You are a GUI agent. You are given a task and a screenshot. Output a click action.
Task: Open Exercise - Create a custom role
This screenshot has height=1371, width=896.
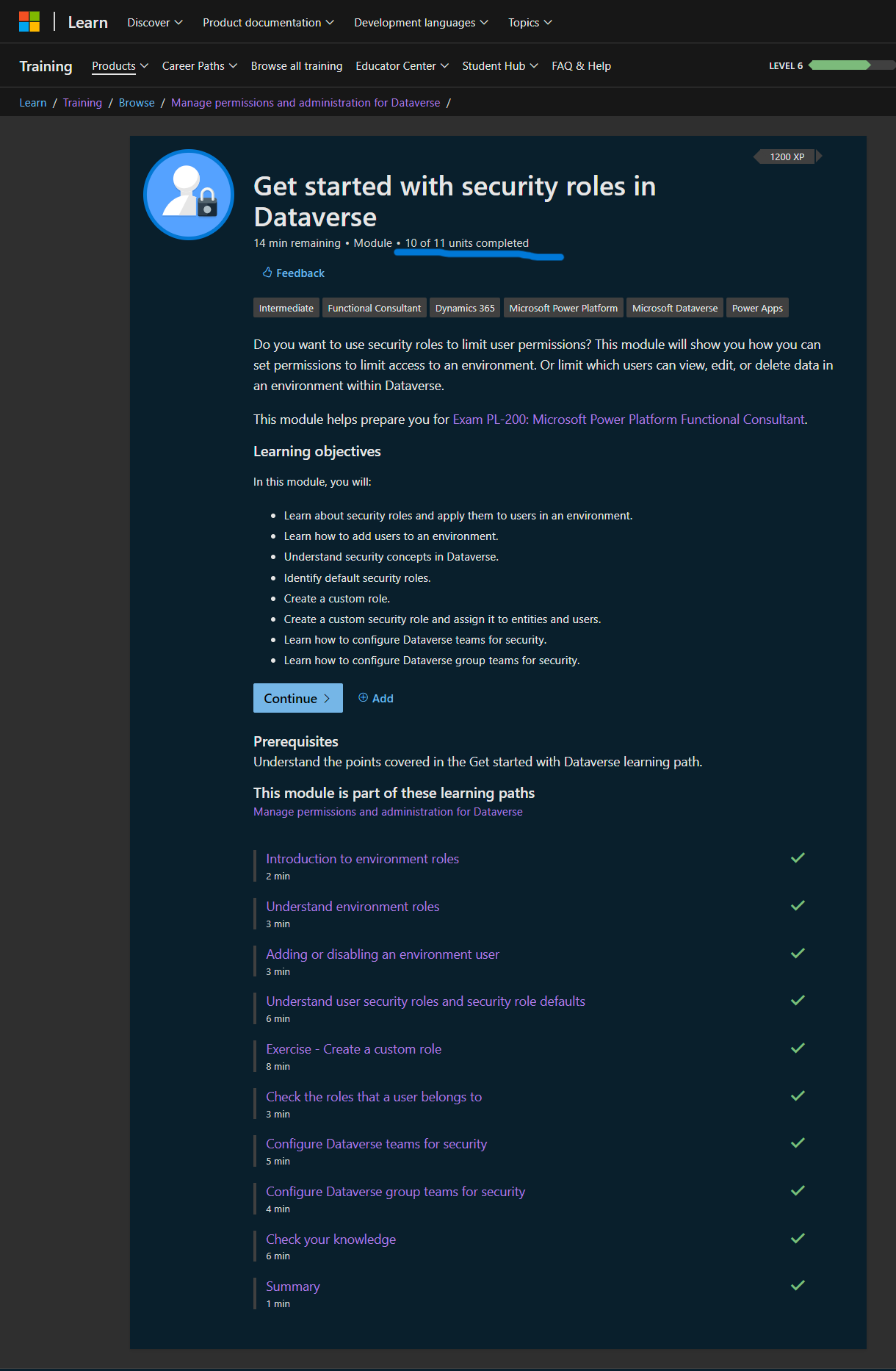(353, 1049)
